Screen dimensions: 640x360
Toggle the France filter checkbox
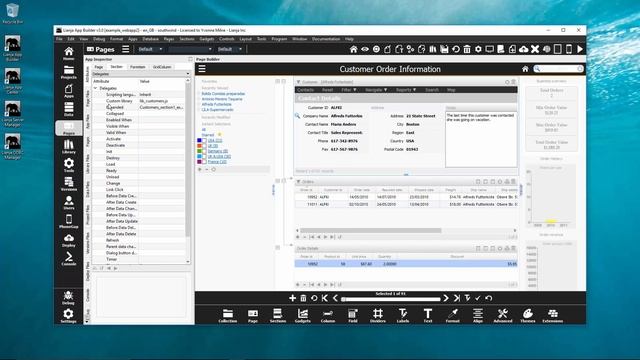[204, 162]
